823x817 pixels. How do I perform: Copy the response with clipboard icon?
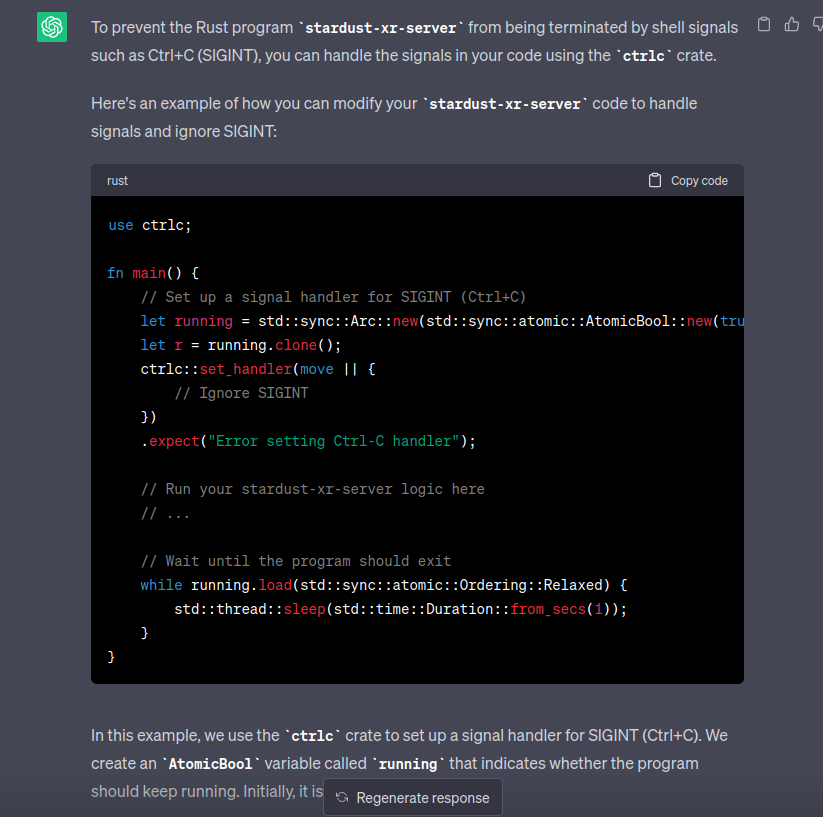[764, 24]
